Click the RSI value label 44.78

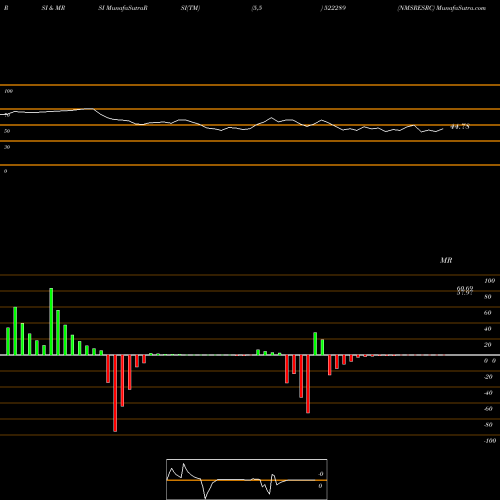pyautogui.click(x=460, y=127)
